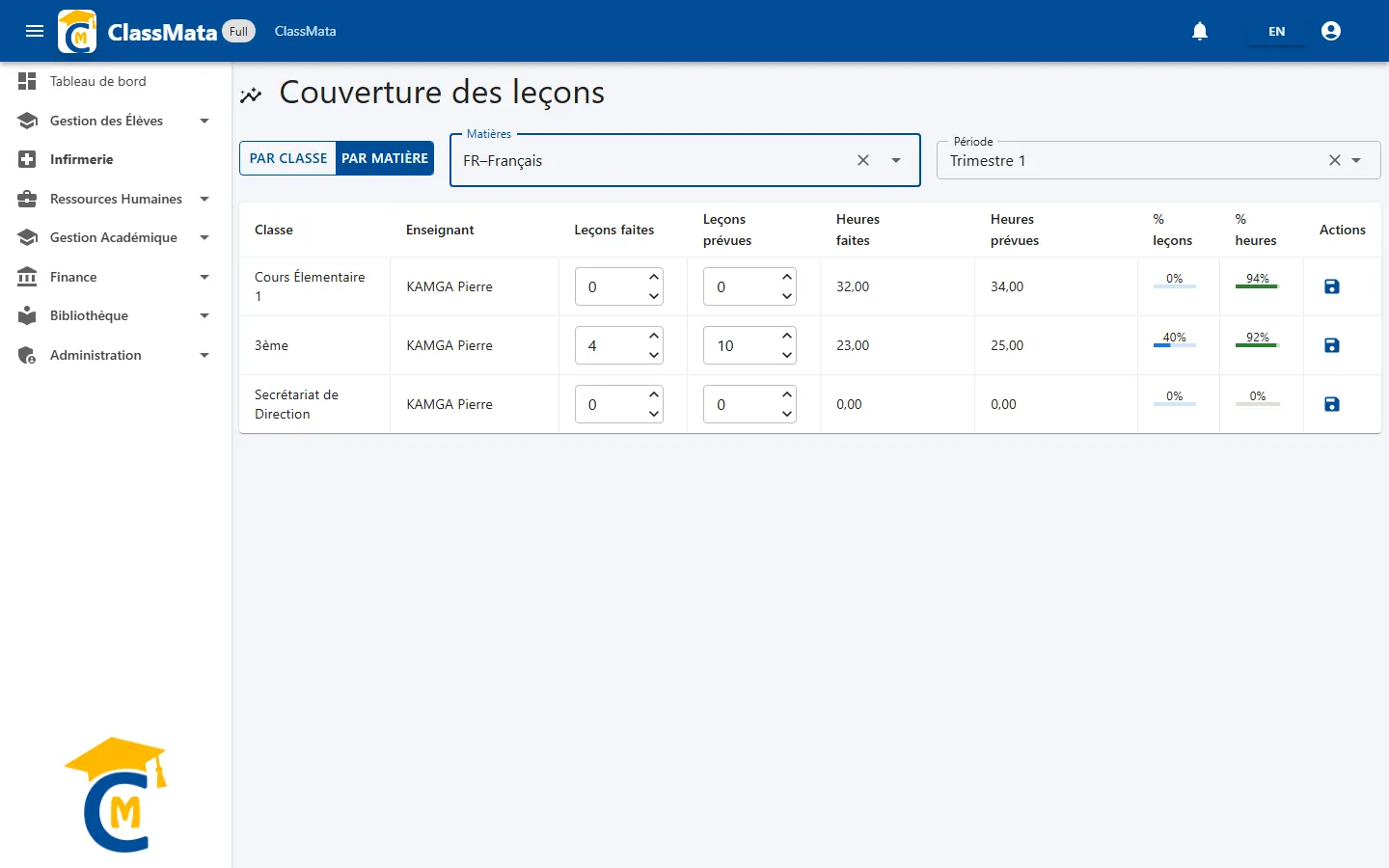Edit Leçons faites for Cours Élementaire 1
The width and height of the screenshot is (1389, 868).
(x=619, y=286)
